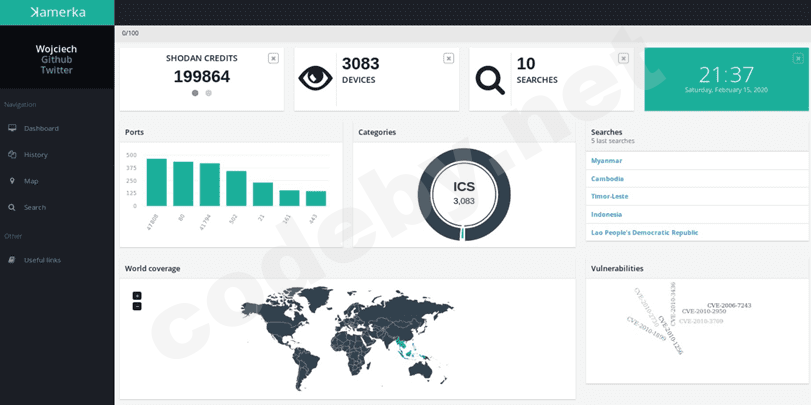Click the History icon in sidebar
This screenshot has width=811, height=405.
click(x=12, y=154)
